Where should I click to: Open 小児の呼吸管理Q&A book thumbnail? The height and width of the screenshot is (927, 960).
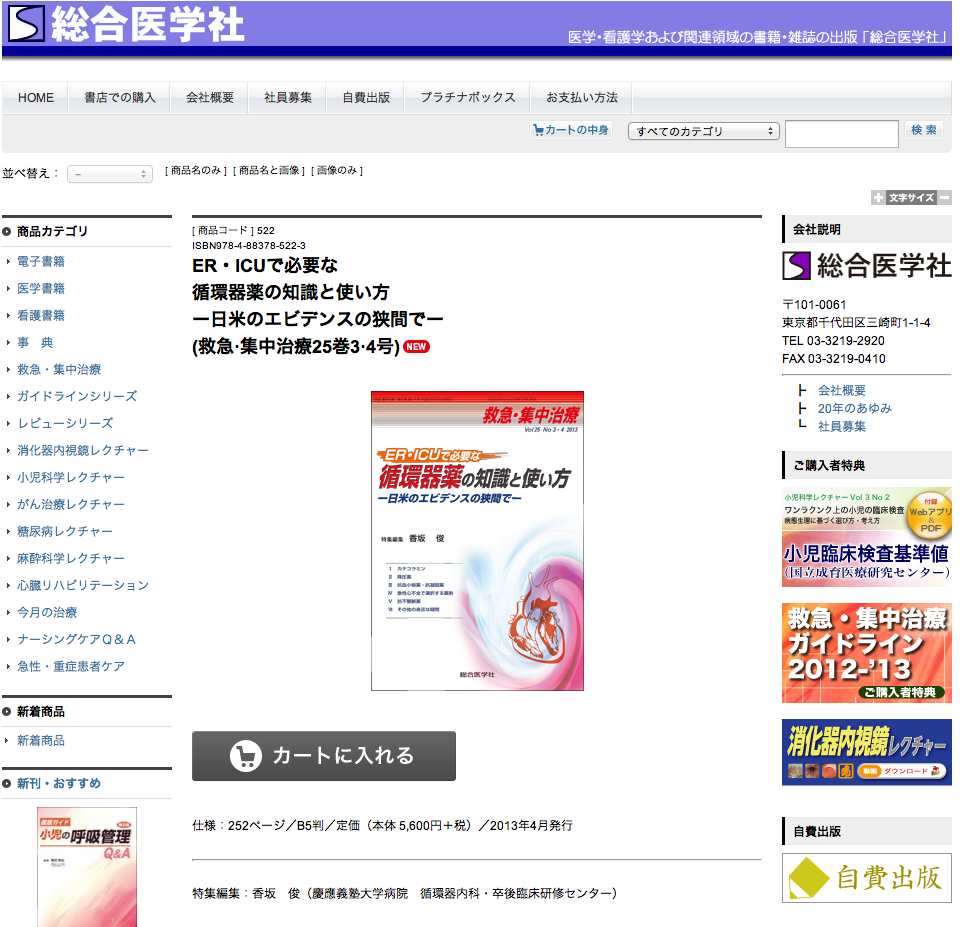tap(87, 867)
